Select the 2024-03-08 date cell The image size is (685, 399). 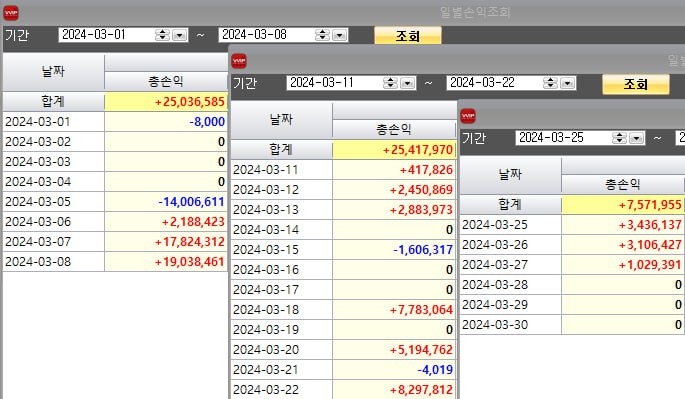(x=53, y=262)
